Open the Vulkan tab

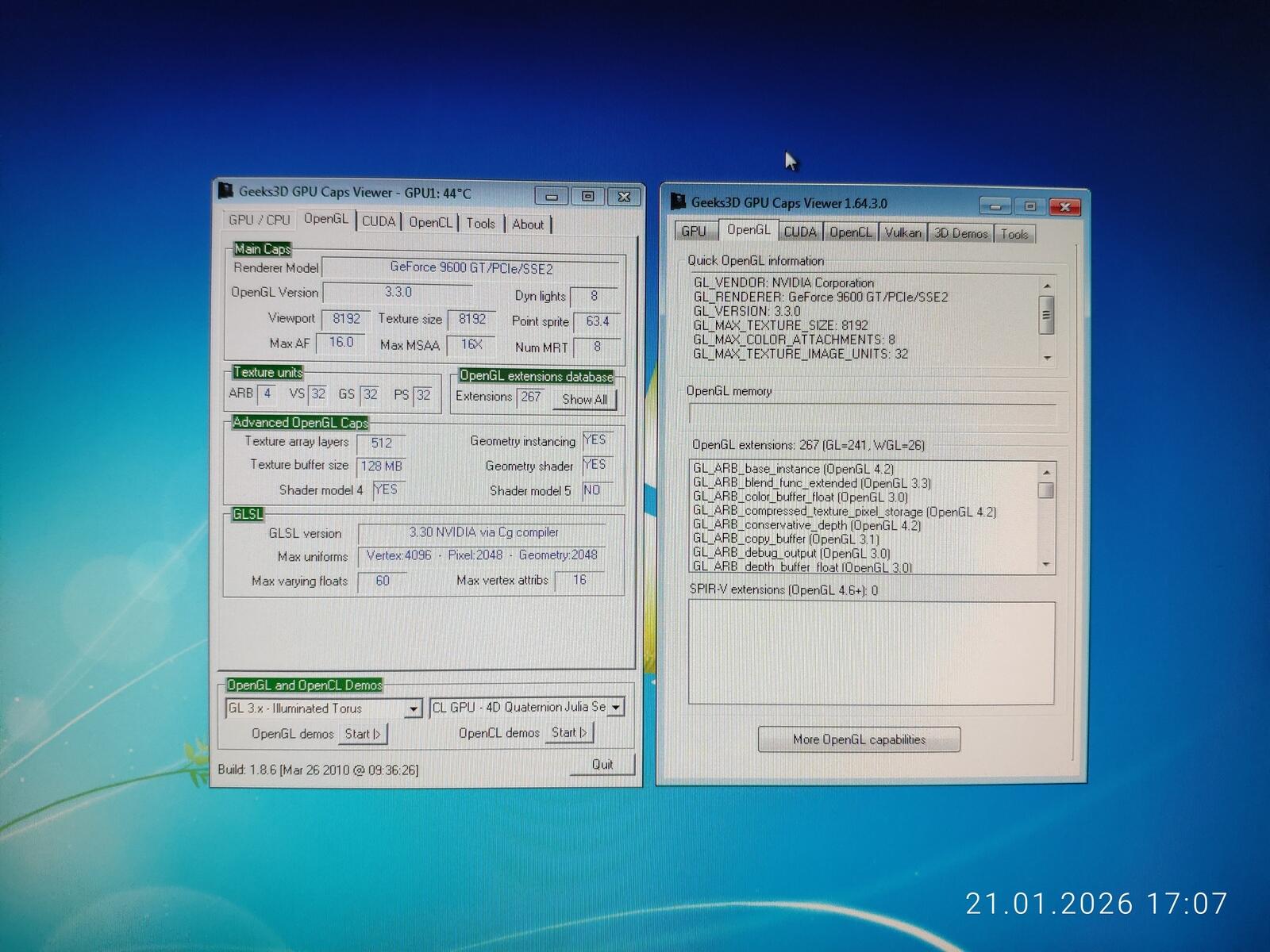(902, 232)
